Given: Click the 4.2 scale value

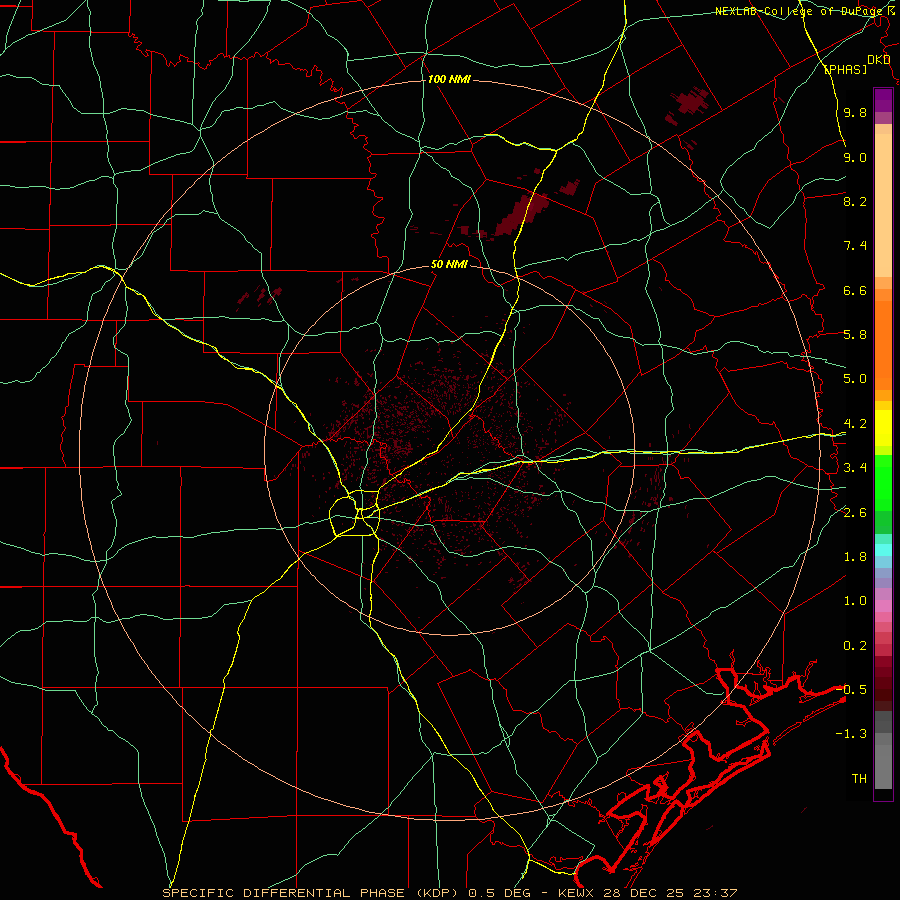Looking at the screenshot, I should click(x=855, y=424).
